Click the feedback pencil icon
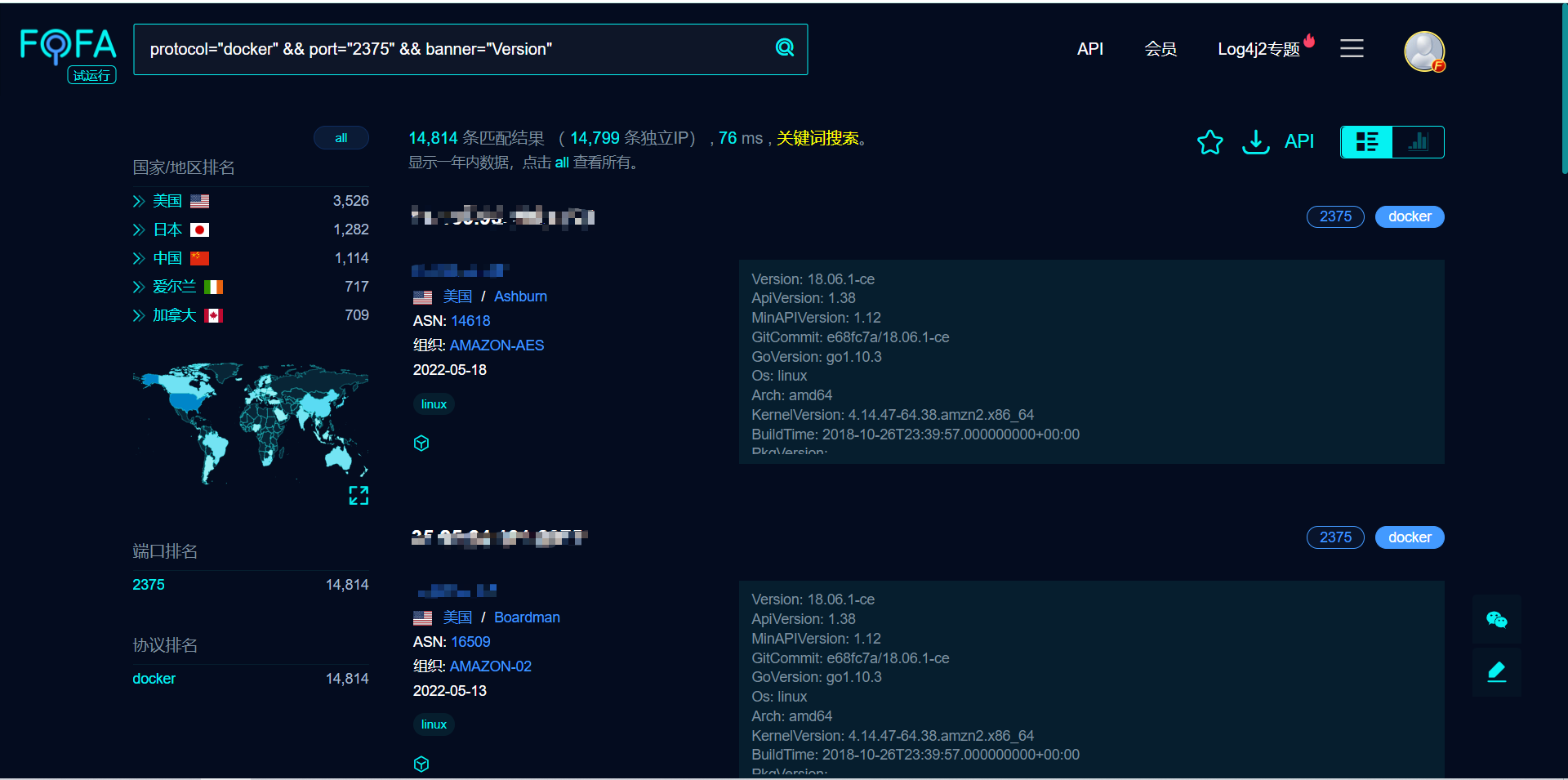 point(1496,672)
